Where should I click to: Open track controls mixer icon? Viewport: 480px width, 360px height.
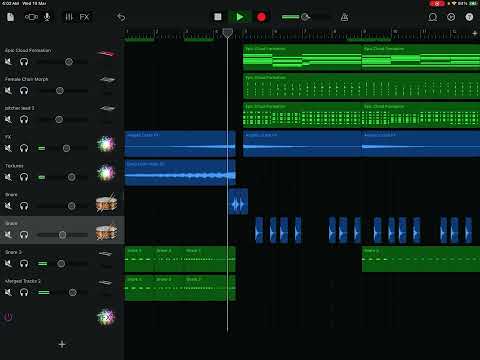pos(69,17)
